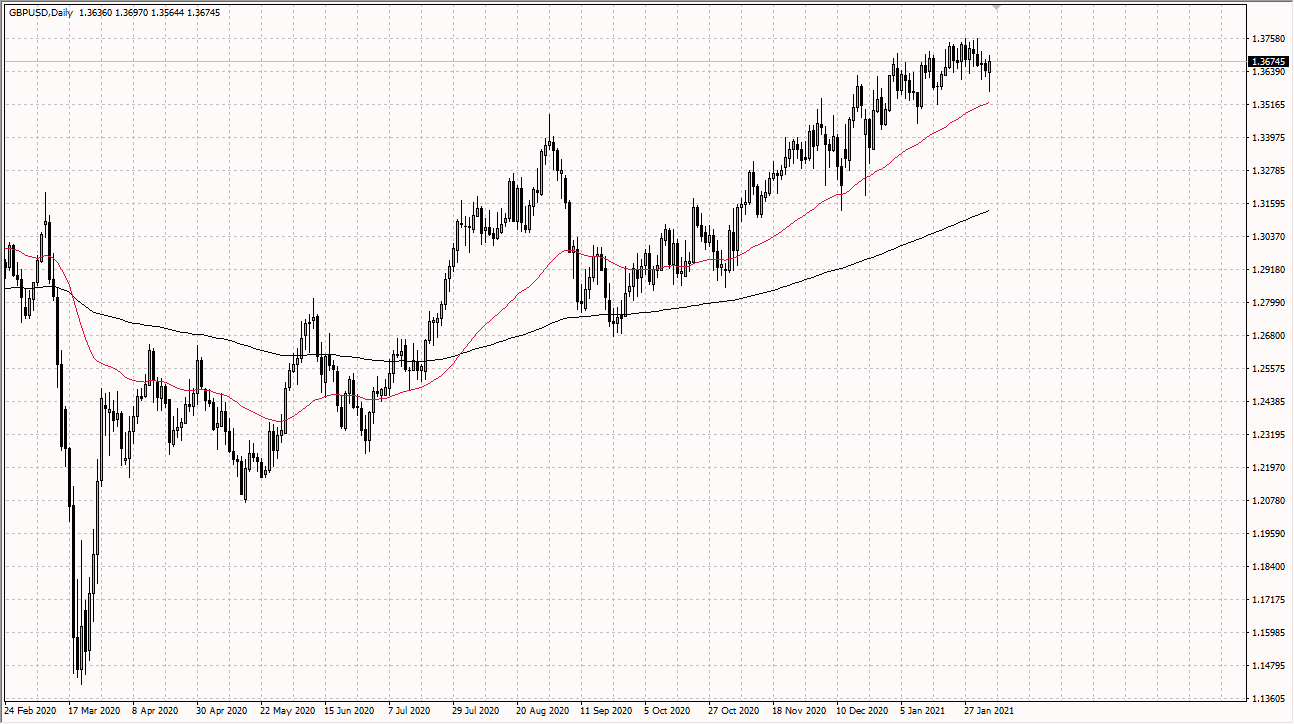This screenshot has height=724, width=1294.
Task: Click the 1.23195 price axis label
Action: pos(1267,435)
